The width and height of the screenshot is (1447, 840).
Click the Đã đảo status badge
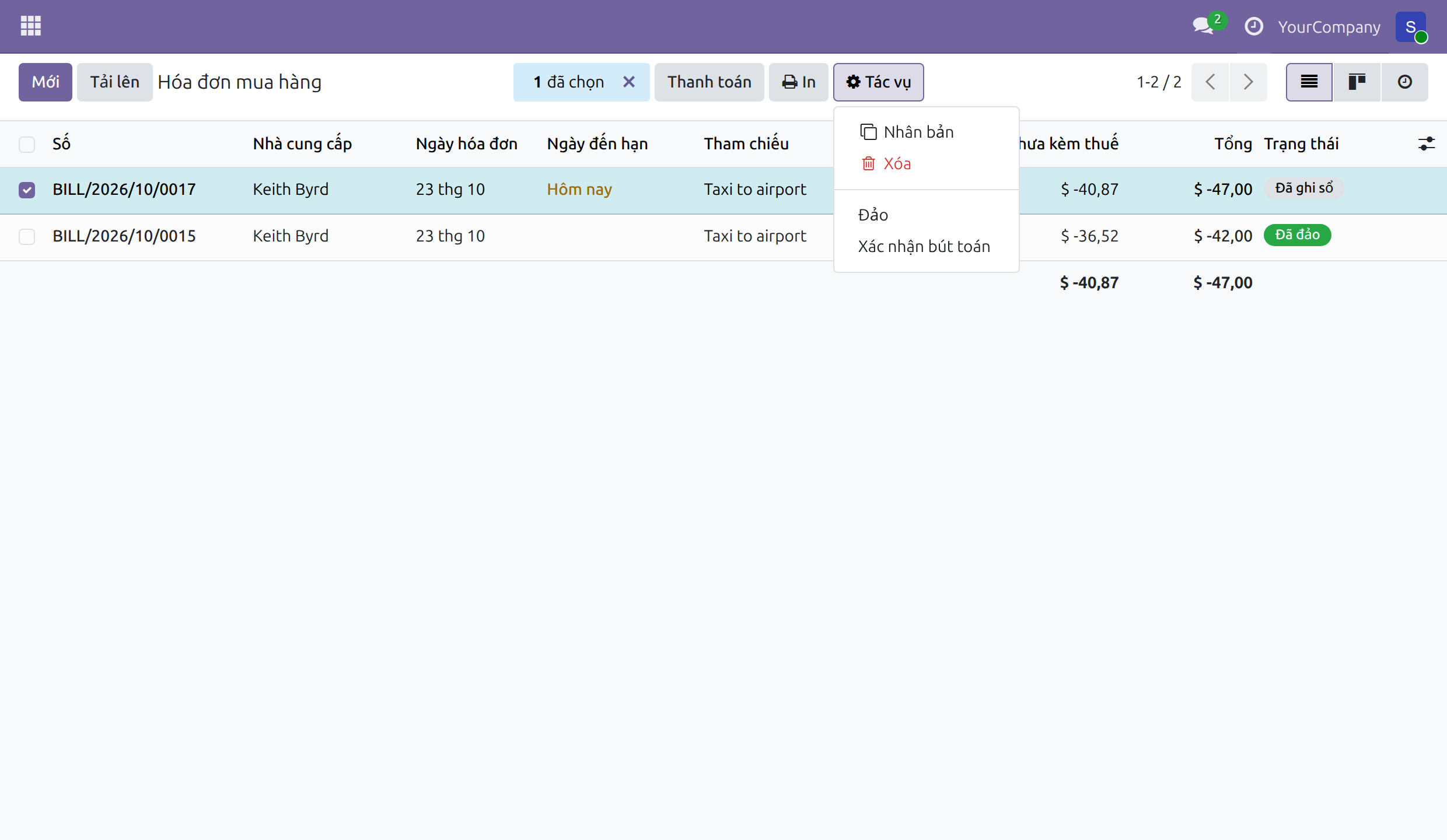pyautogui.click(x=1297, y=235)
